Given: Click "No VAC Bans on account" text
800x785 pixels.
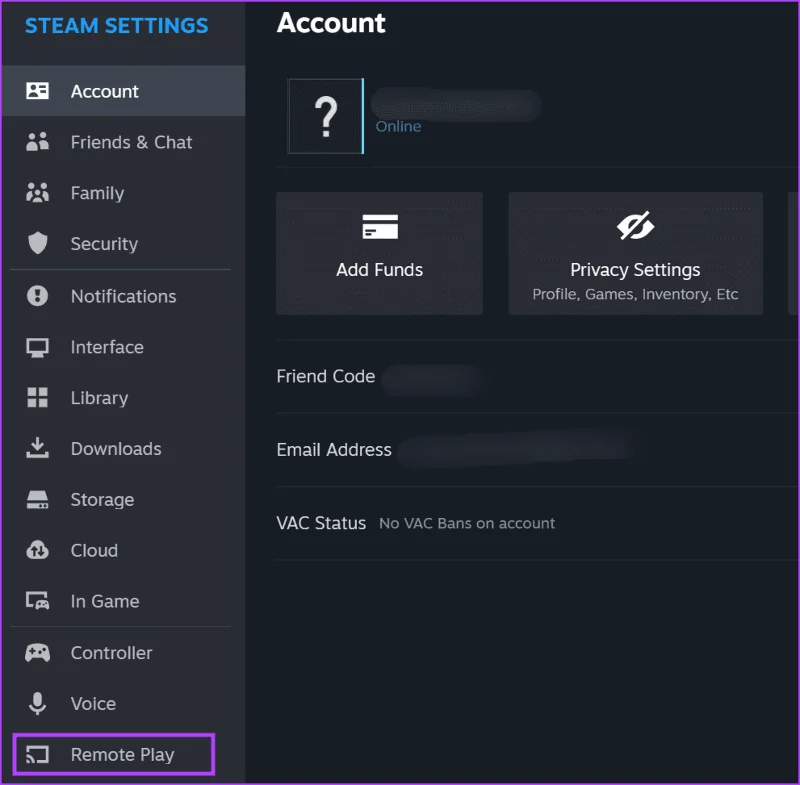Looking at the screenshot, I should coord(467,523).
